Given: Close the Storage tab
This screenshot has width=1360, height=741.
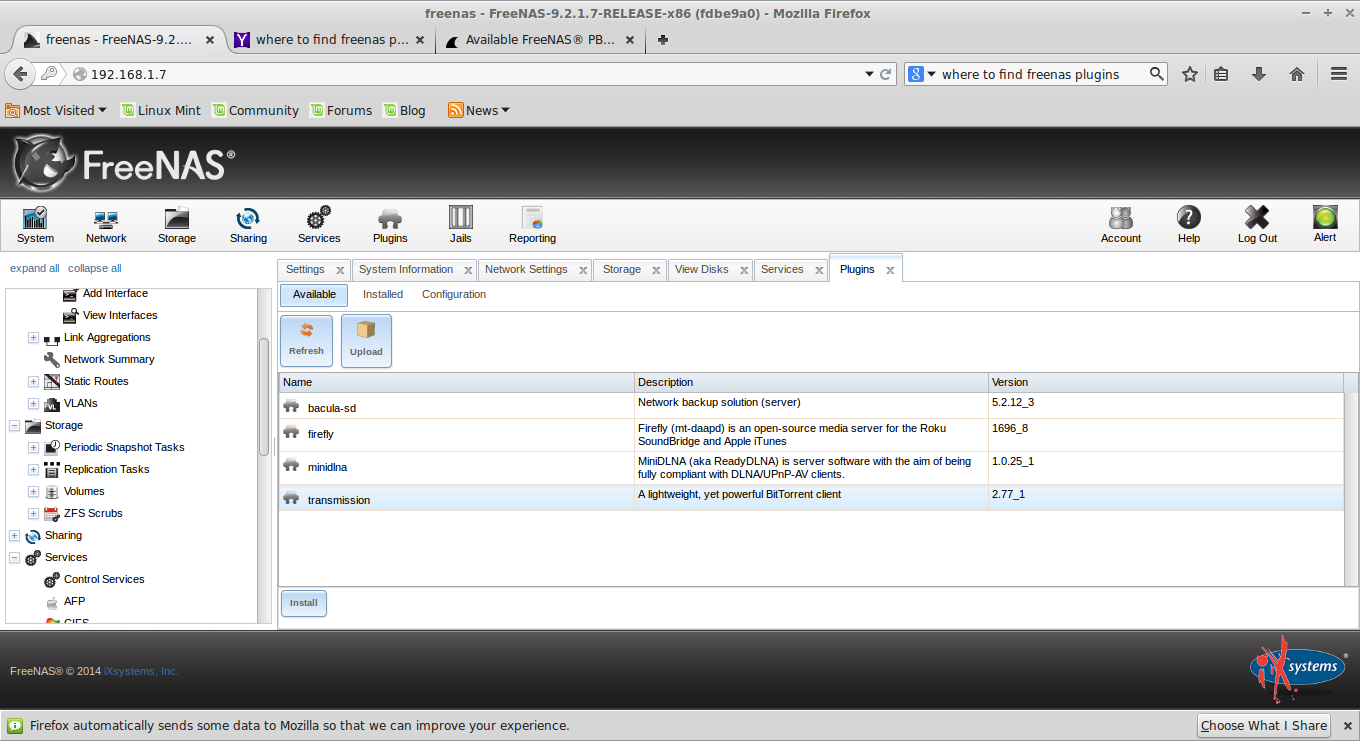Looking at the screenshot, I should tap(656, 270).
